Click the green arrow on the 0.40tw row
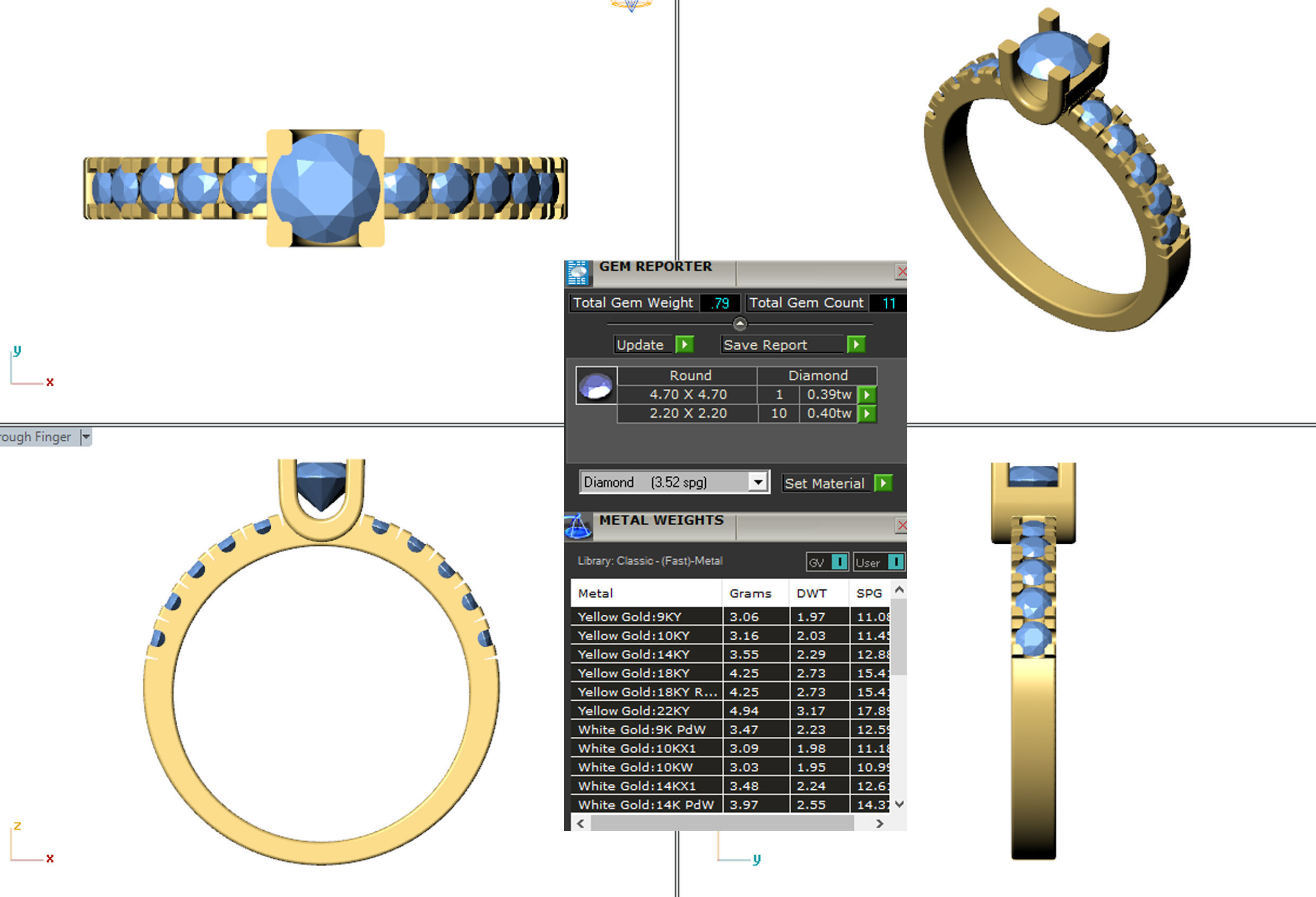 click(867, 414)
